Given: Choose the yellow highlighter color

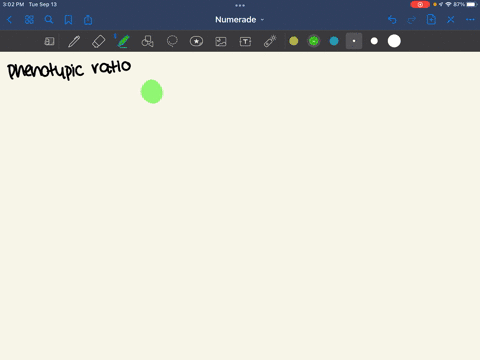Looking at the screenshot, I should pyautogui.click(x=294, y=41).
